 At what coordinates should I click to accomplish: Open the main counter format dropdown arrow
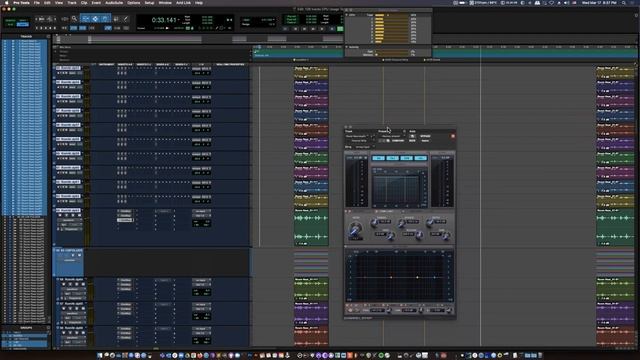[178, 20]
